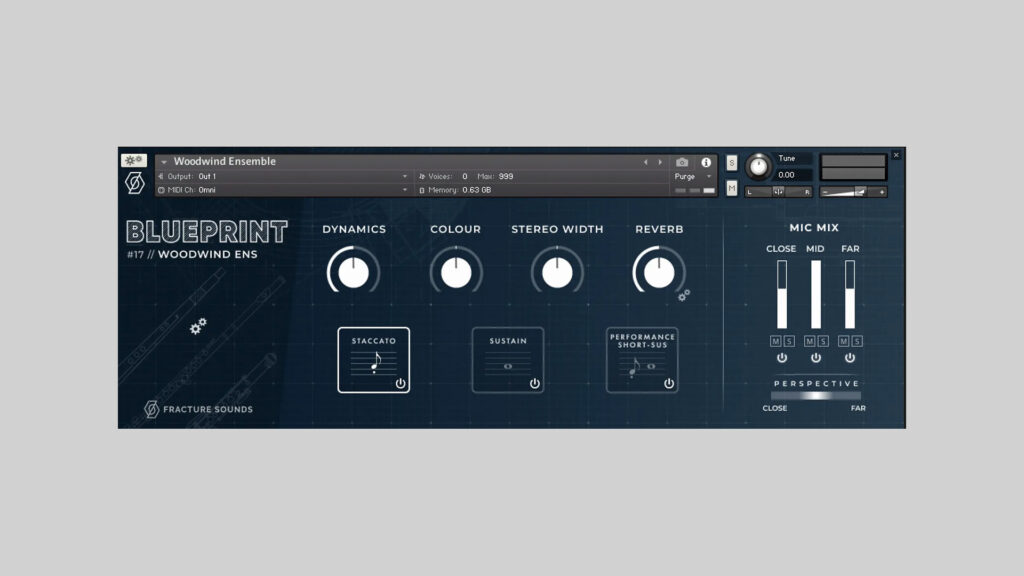
Task: Open the gear settings beside the flute illustration
Action: point(198,325)
